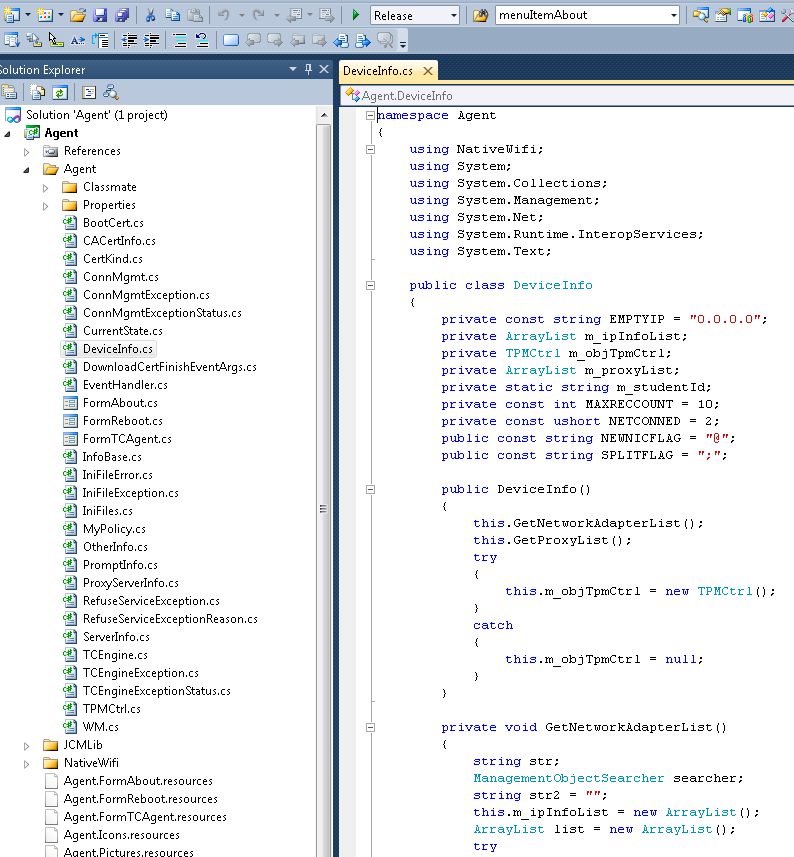Screen dimensions: 794x857
Task: Cut selection with the scissors icon
Action: (x=150, y=15)
